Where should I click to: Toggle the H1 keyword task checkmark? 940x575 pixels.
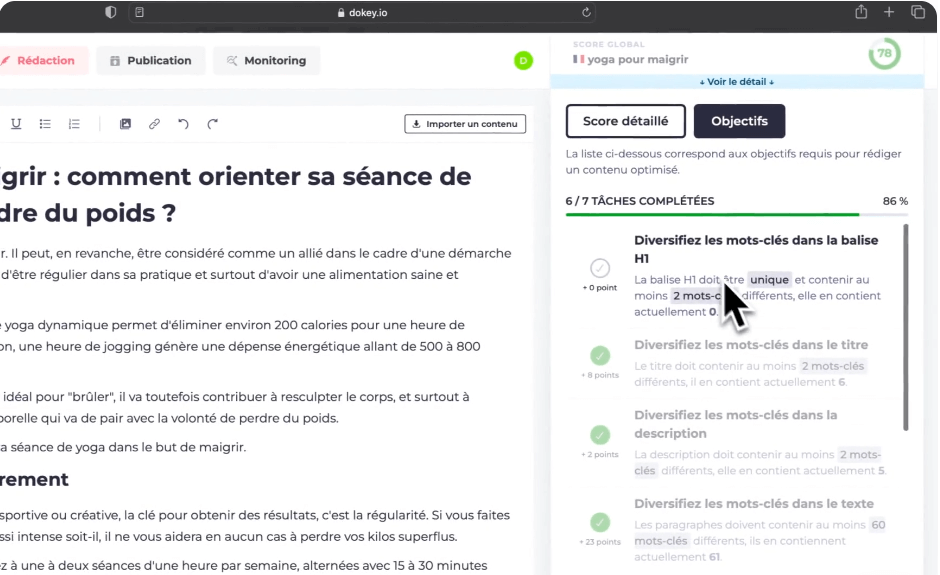[599, 267]
